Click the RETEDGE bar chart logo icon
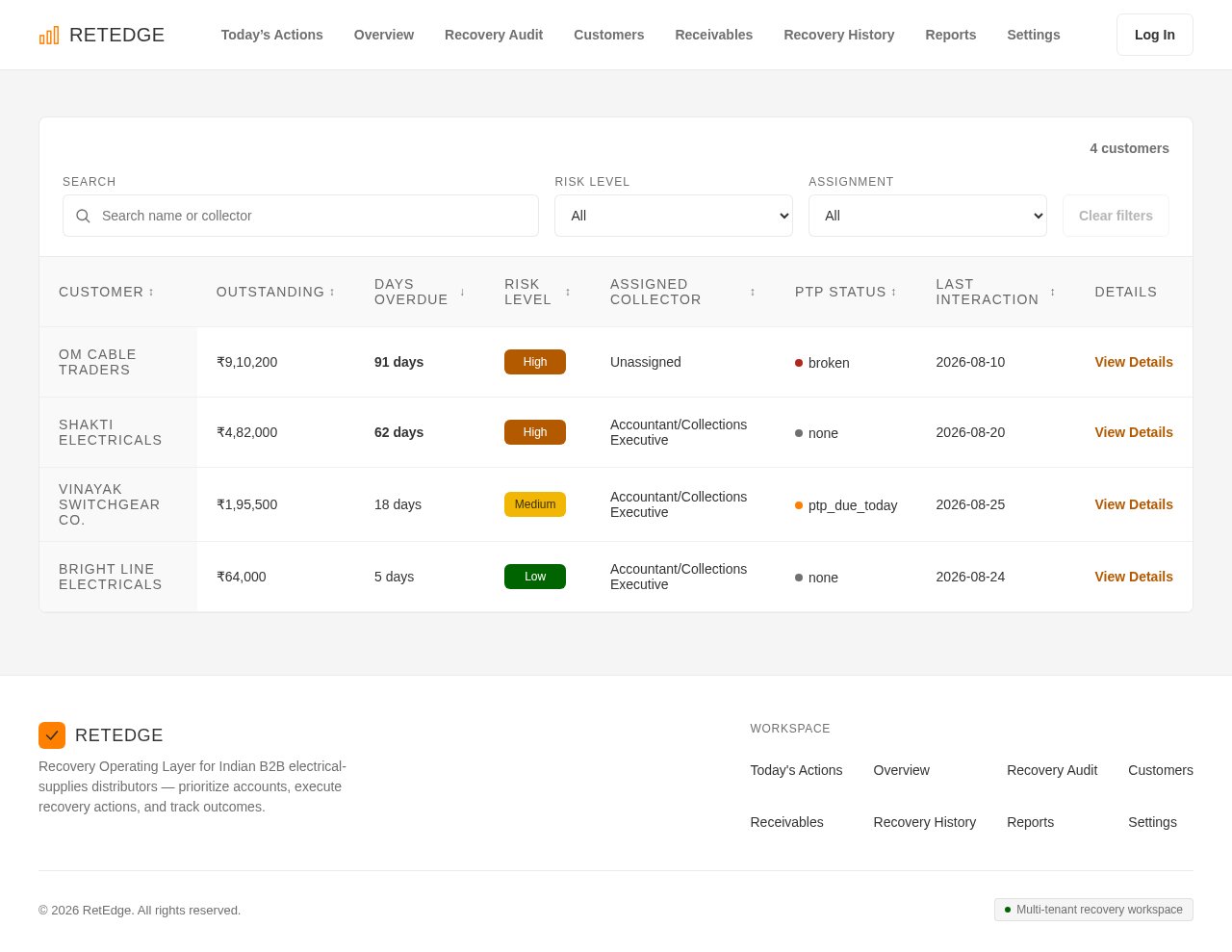Screen dimensions: 1232x952 (49, 35)
